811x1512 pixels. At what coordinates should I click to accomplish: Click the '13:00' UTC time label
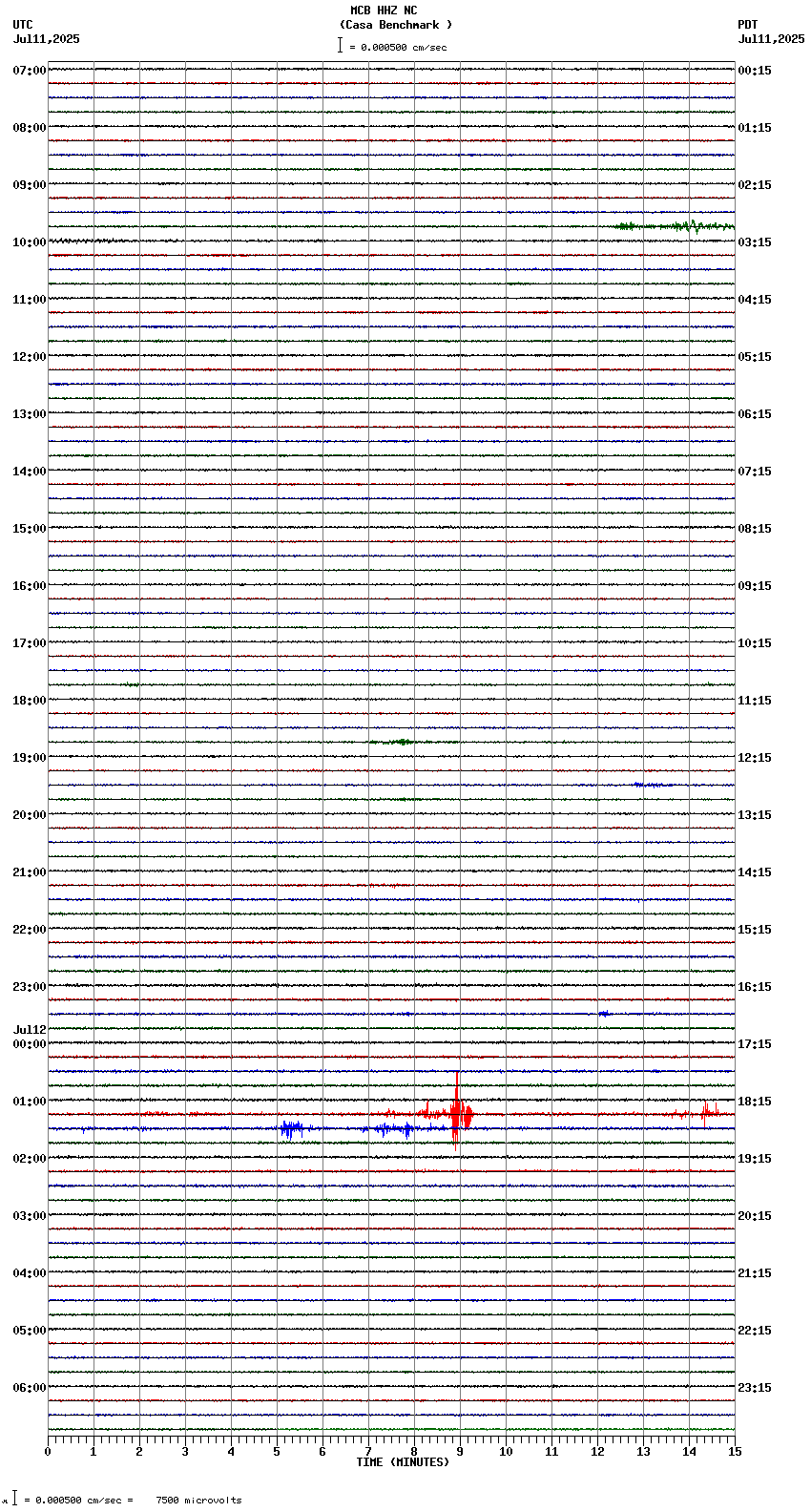(30, 414)
